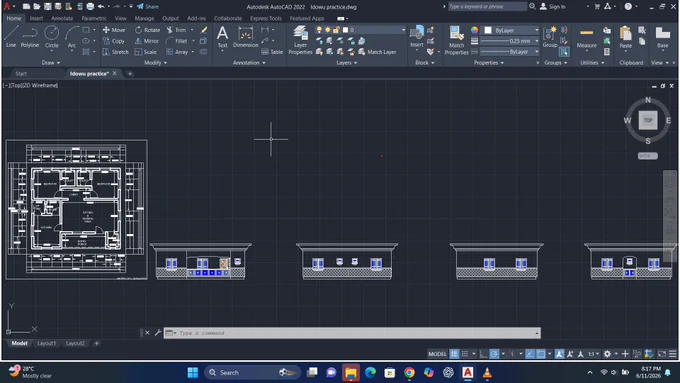Start the Dimension tool
The width and height of the screenshot is (680, 383).
245,36
